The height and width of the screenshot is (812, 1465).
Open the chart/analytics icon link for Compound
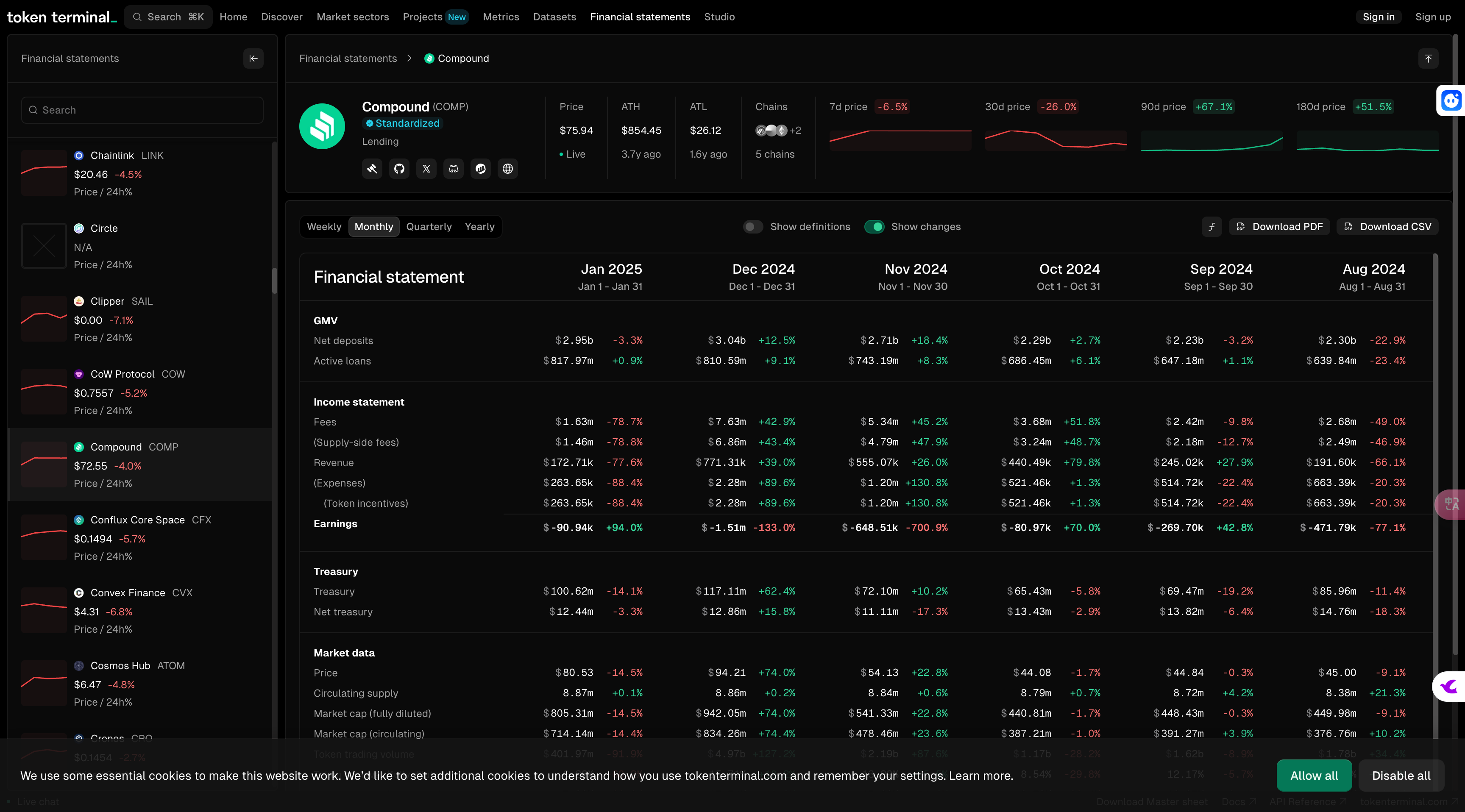tap(481, 168)
